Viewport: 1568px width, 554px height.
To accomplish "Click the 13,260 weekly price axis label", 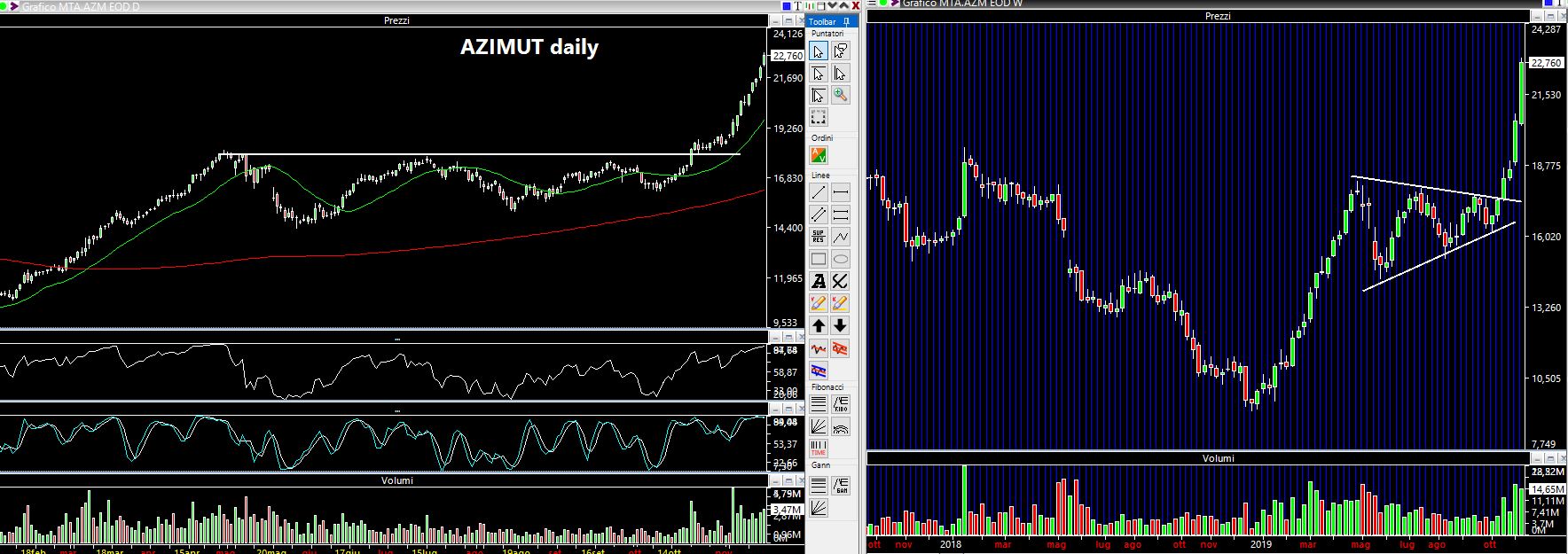I will [1546, 308].
